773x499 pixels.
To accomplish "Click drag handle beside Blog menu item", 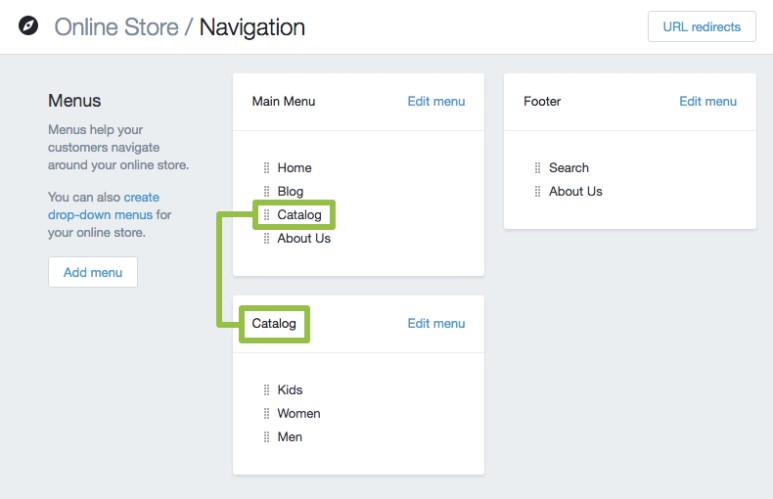I will point(267,191).
